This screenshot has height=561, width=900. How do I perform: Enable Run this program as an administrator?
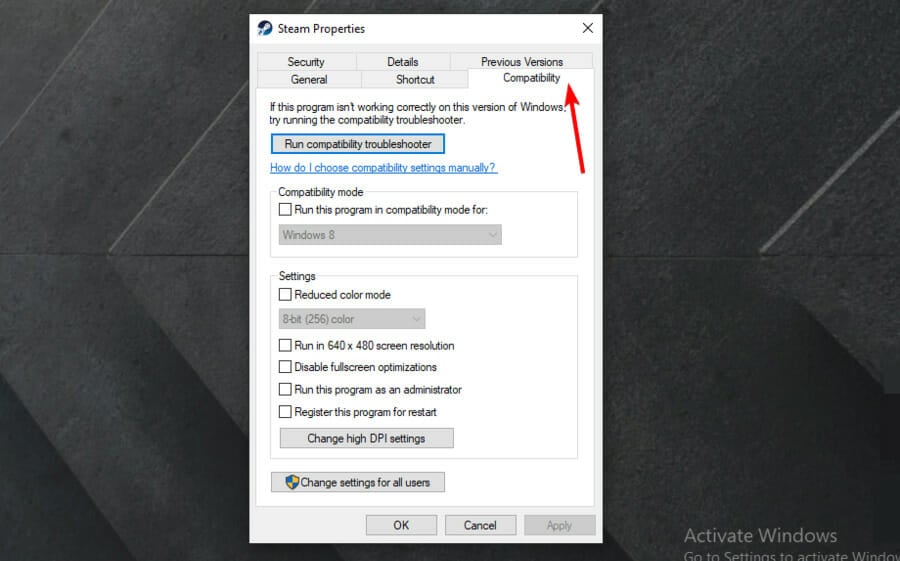pyautogui.click(x=285, y=389)
